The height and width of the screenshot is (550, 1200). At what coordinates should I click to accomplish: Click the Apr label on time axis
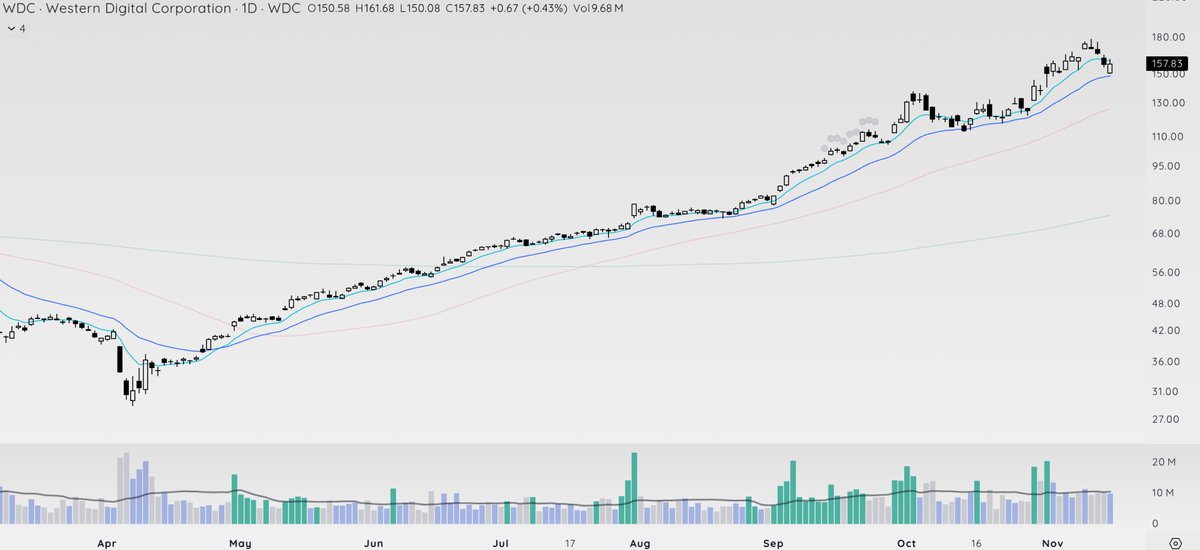pyautogui.click(x=105, y=545)
